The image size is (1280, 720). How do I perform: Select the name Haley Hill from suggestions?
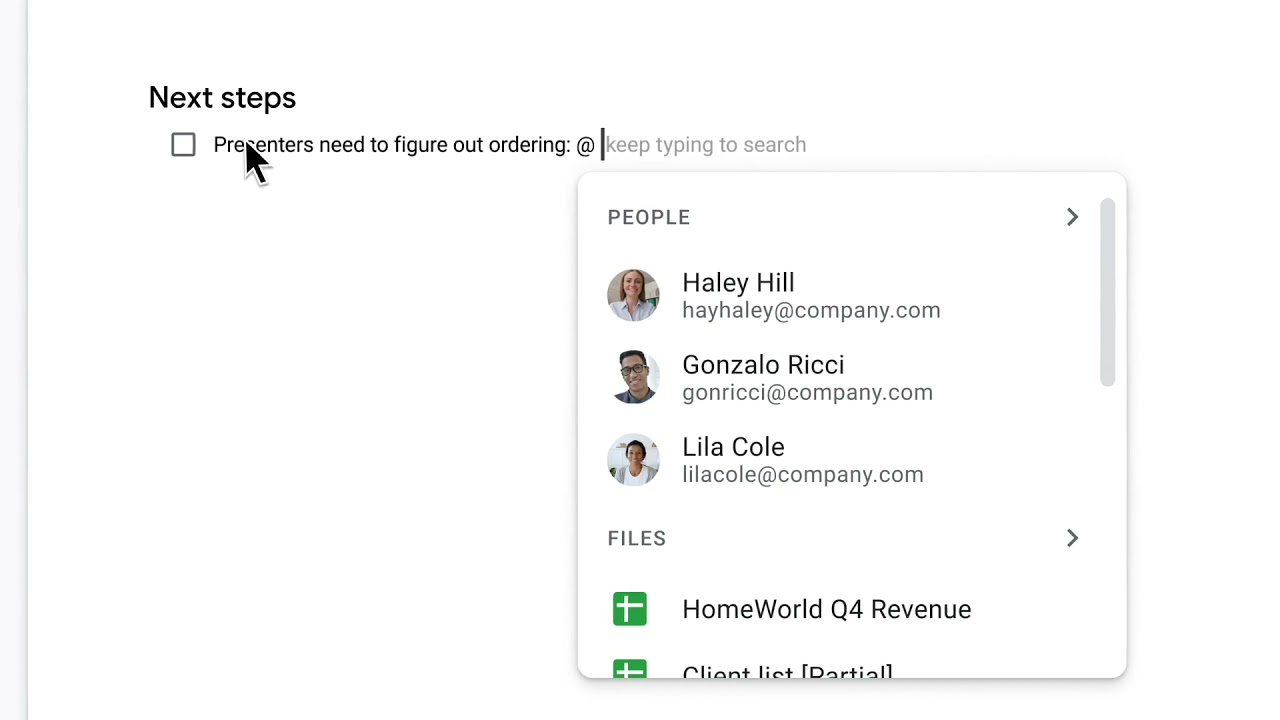coord(738,283)
